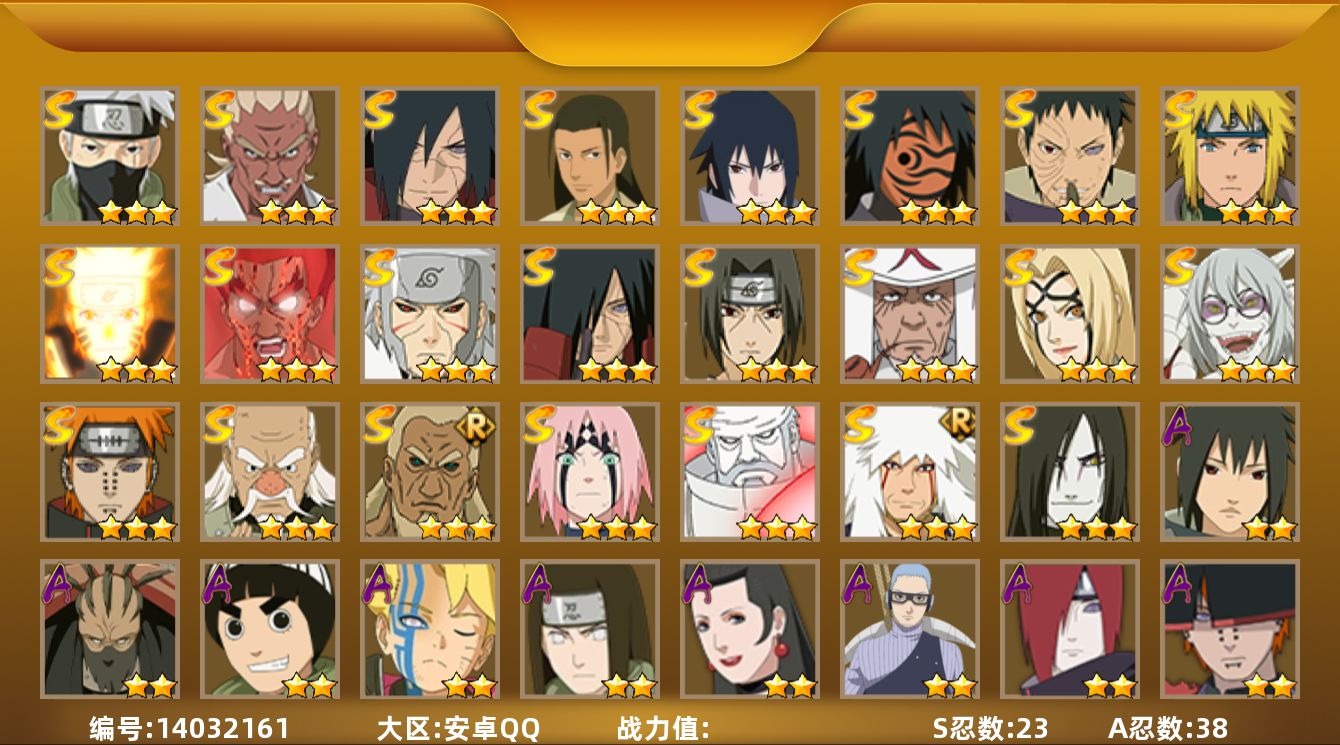The width and height of the screenshot is (1340, 745).
Task: Pick orange-haired Pain with facial piercings
Action: (x=110, y=472)
